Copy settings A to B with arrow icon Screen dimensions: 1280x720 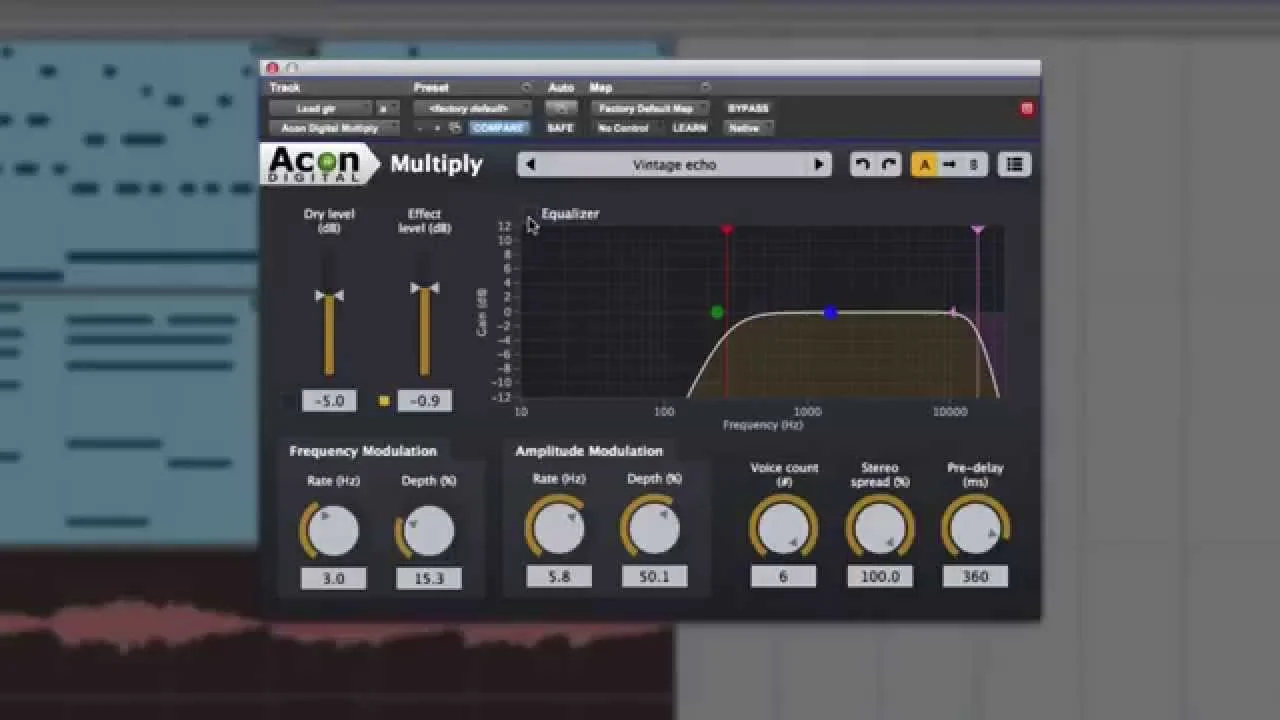[x=949, y=164]
